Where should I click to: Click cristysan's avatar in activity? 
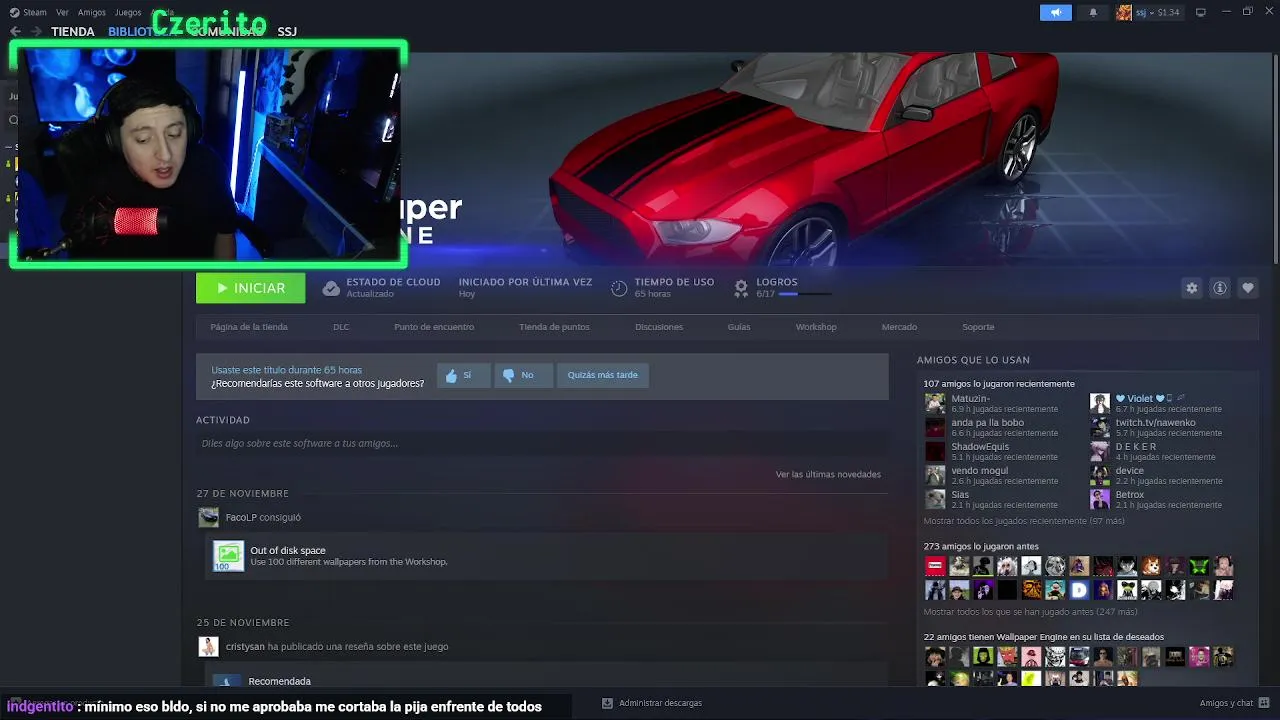pos(208,646)
